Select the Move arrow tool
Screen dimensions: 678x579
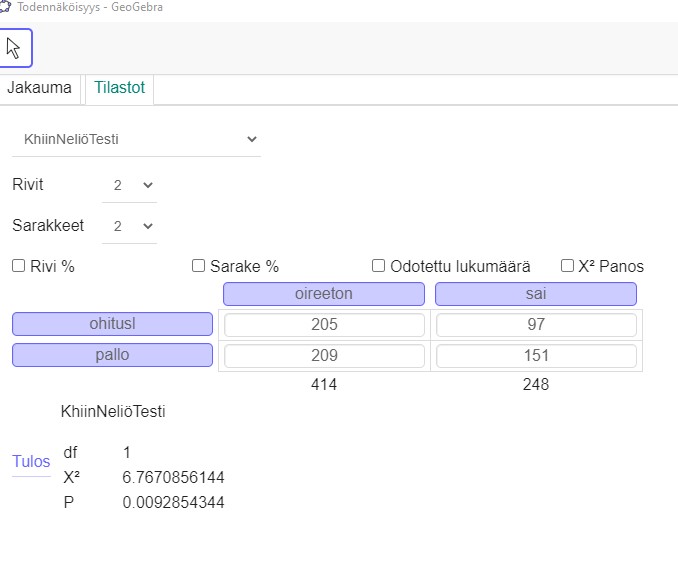click(x=15, y=48)
